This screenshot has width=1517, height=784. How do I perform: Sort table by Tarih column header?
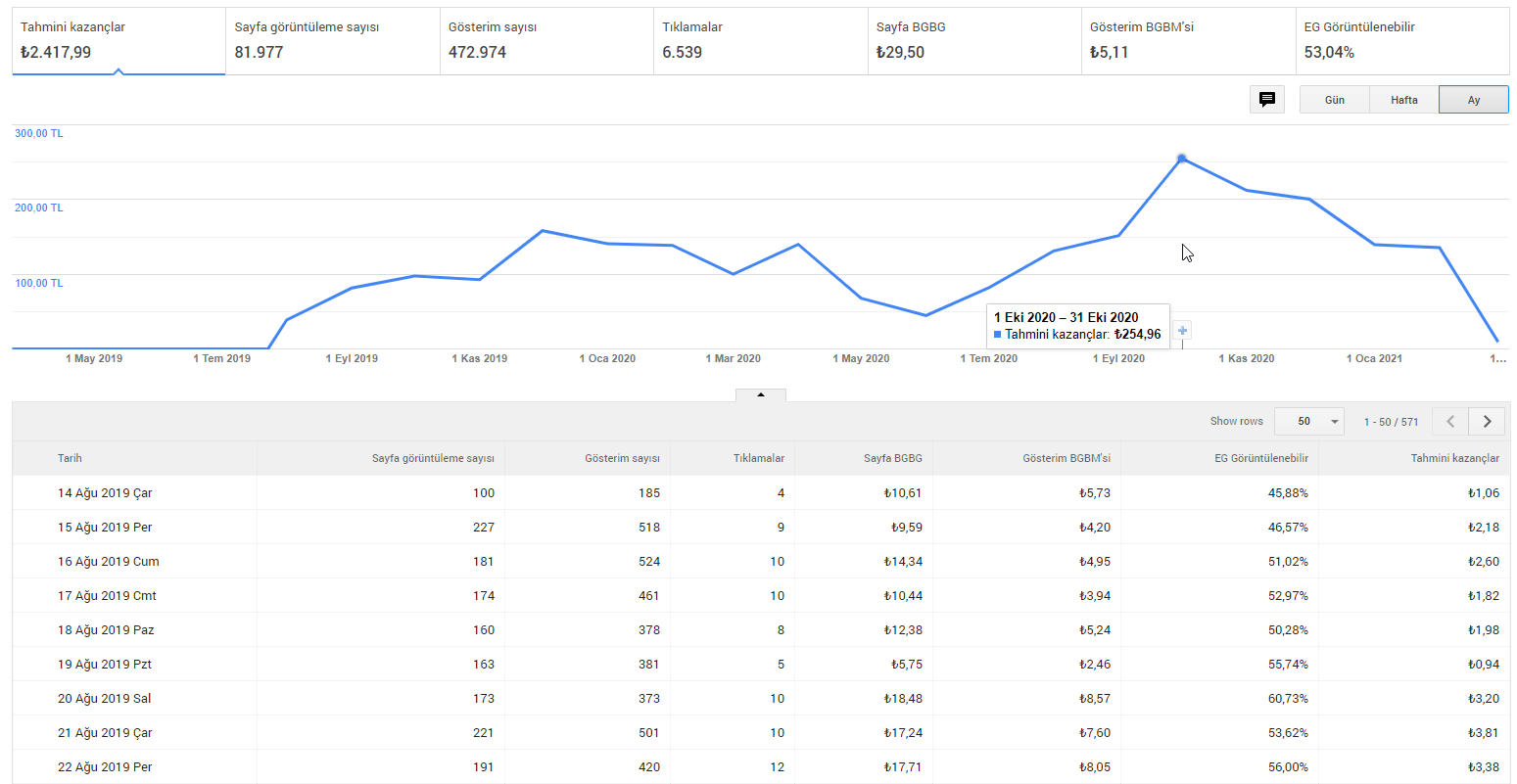point(70,458)
